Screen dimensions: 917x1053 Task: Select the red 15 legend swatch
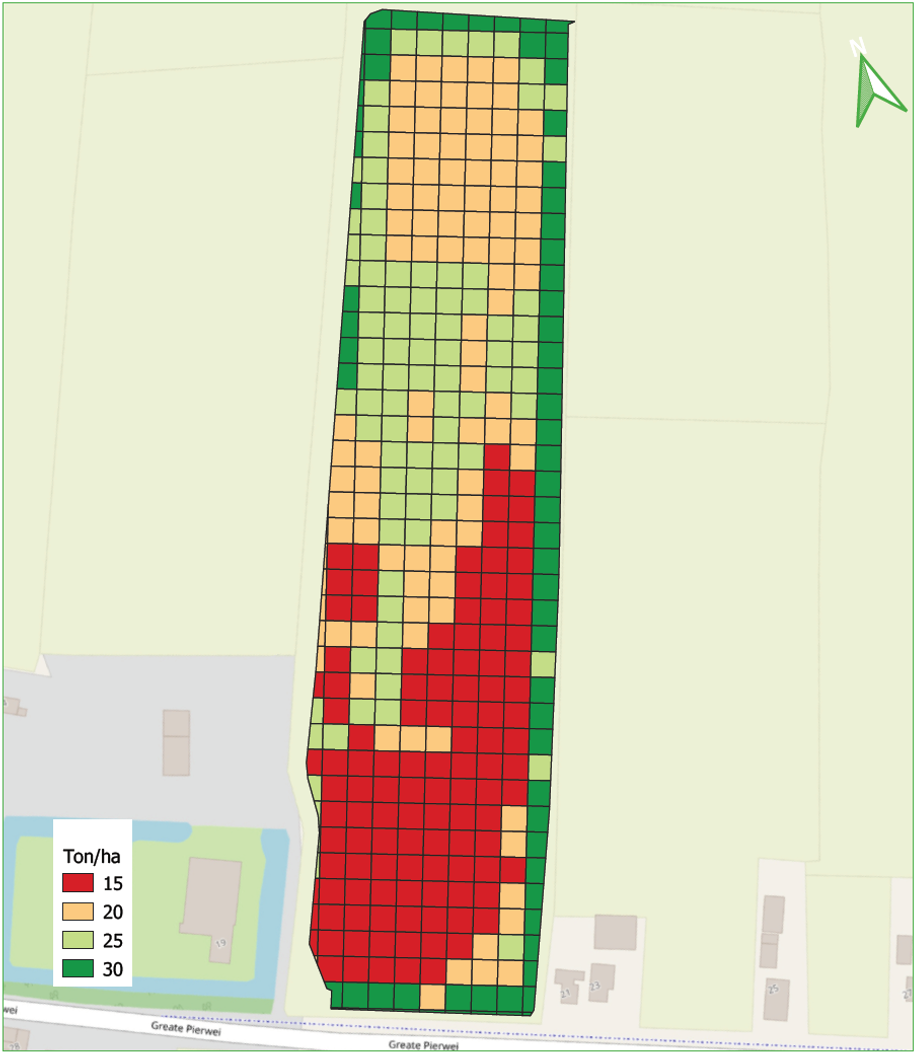(x=78, y=882)
